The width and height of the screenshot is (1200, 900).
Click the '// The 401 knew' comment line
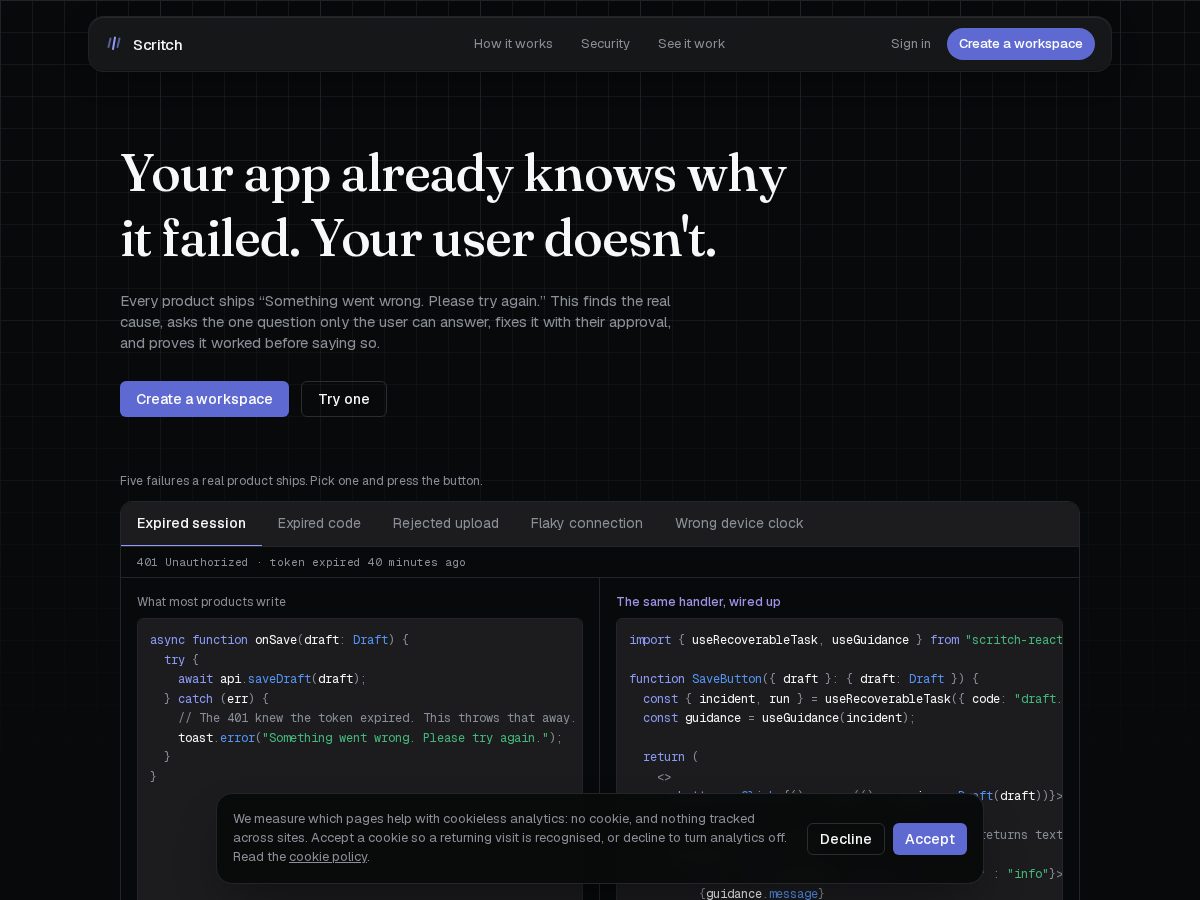pos(377,718)
